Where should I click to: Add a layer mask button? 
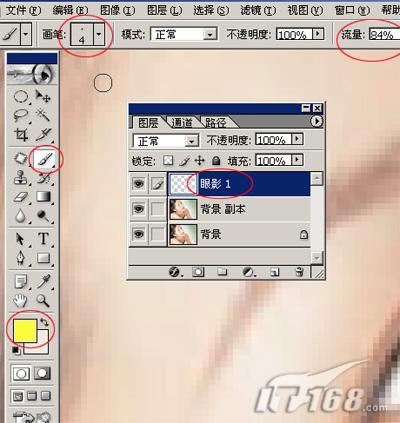pos(198,272)
